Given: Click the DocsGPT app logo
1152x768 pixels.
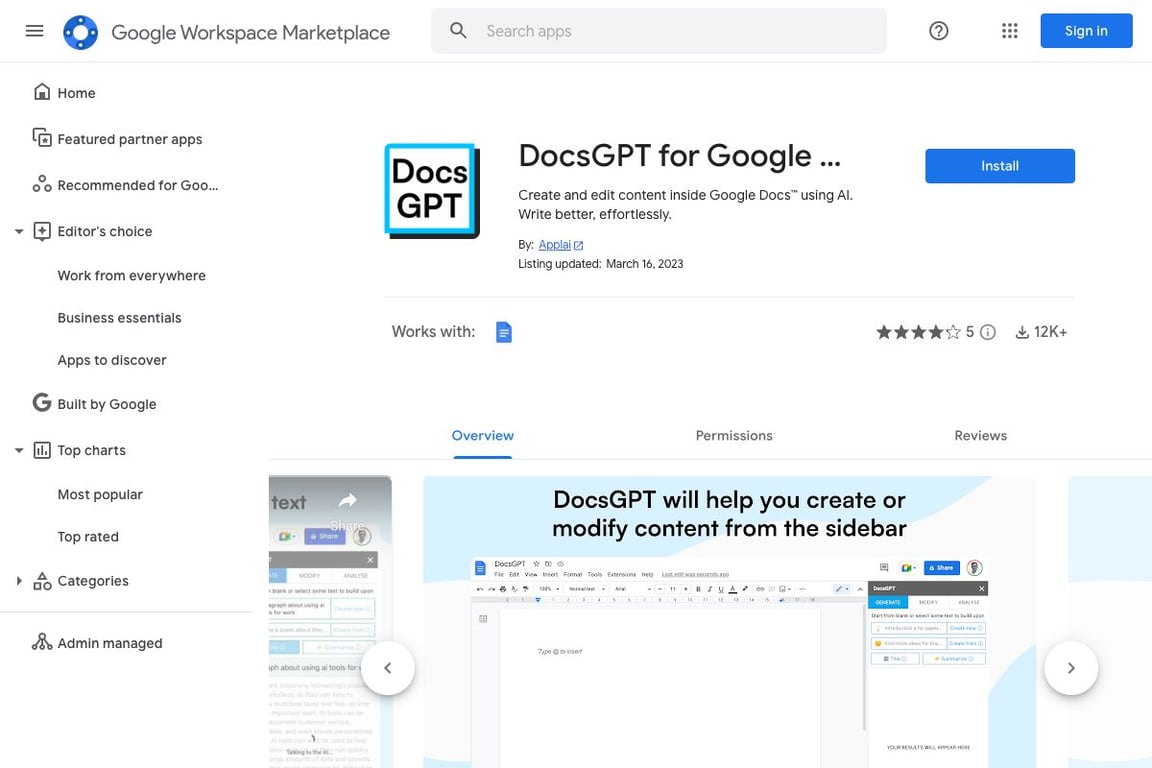Looking at the screenshot, I should coord(432,191).
